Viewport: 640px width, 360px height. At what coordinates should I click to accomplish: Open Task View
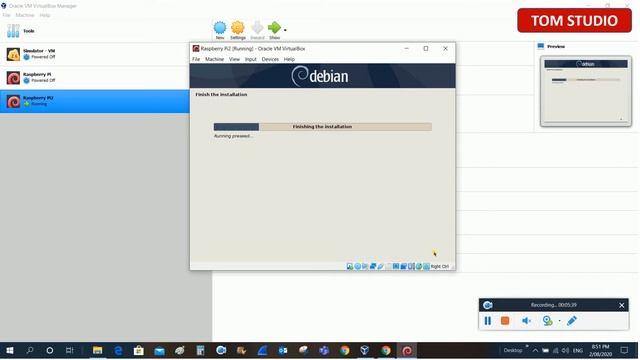coord(69,351)
